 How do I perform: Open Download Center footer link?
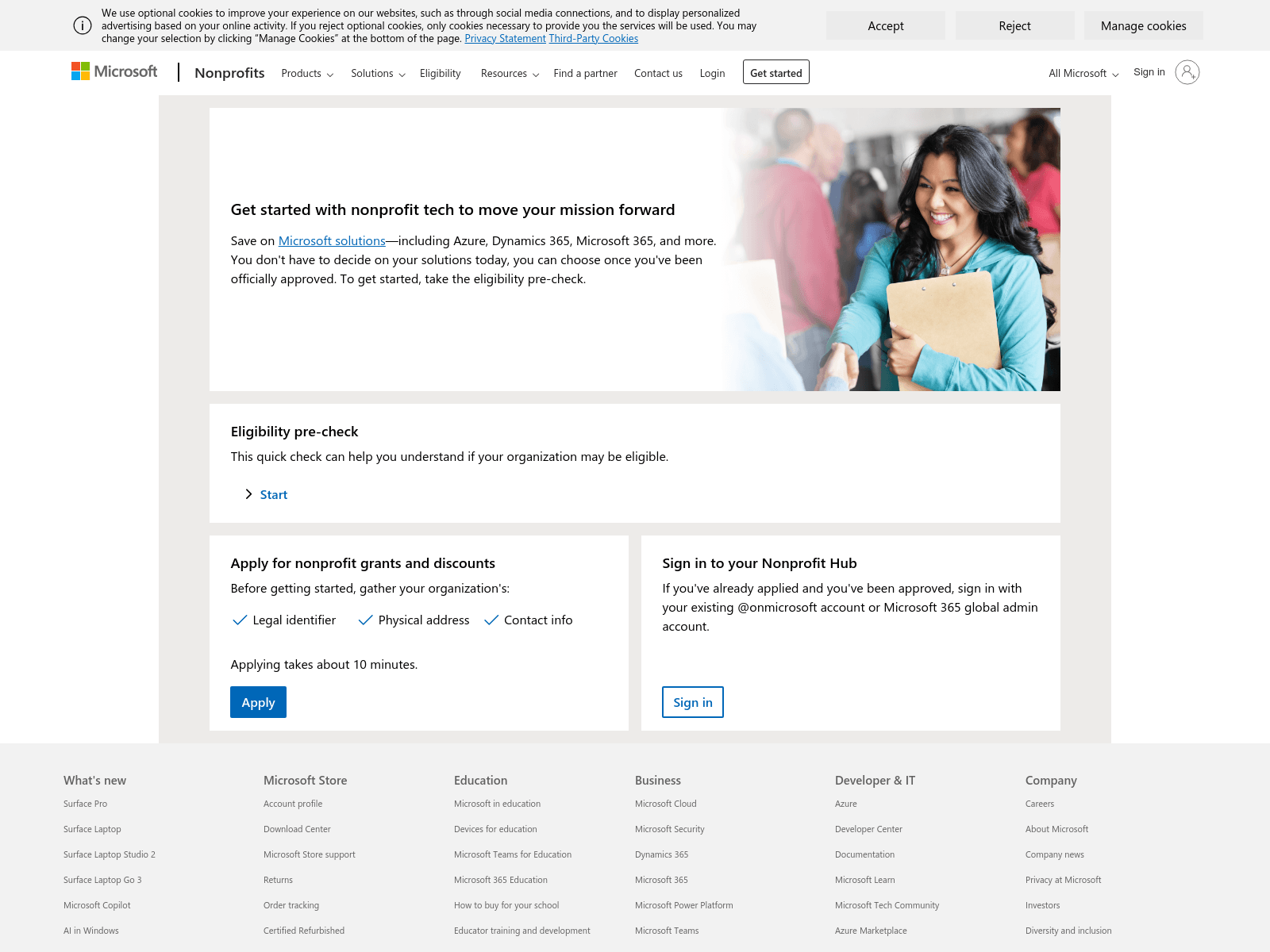pyautogui.click(x=297, y=829)
